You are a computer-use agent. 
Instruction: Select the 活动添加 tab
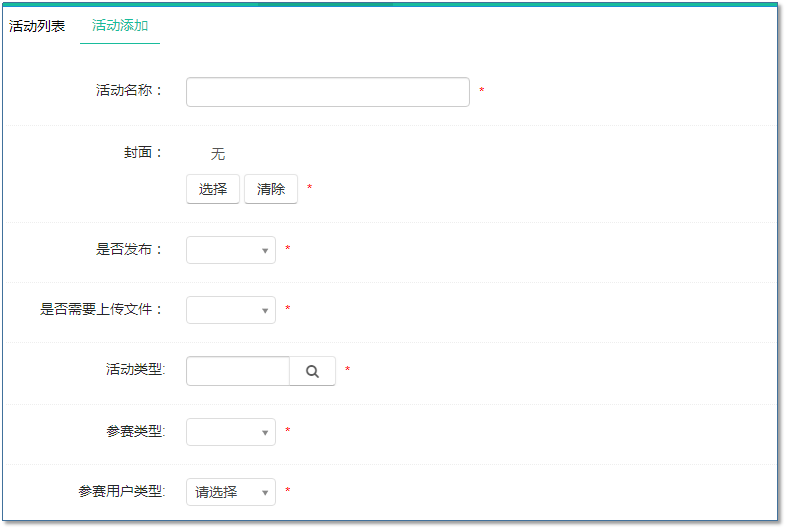[120, 26]
